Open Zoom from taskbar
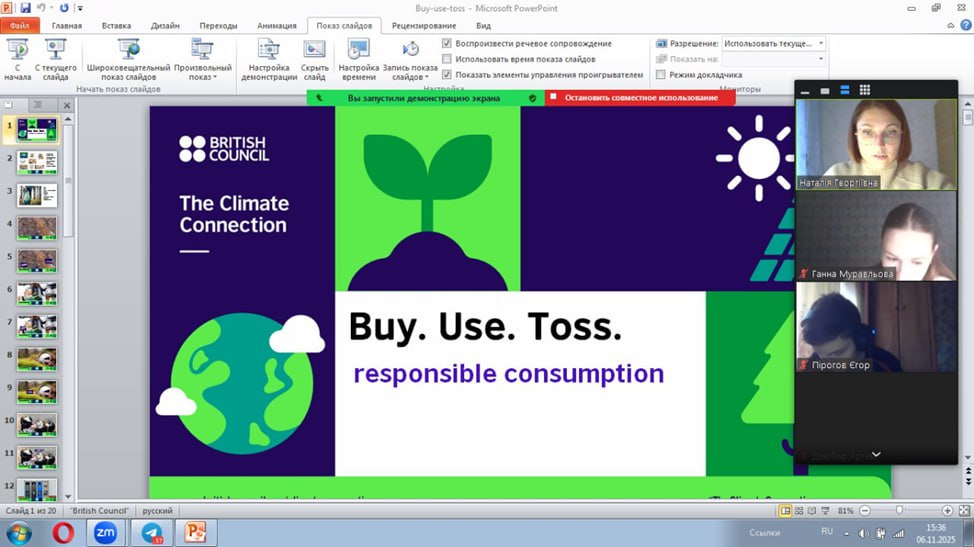 click(x=105, y=533)
